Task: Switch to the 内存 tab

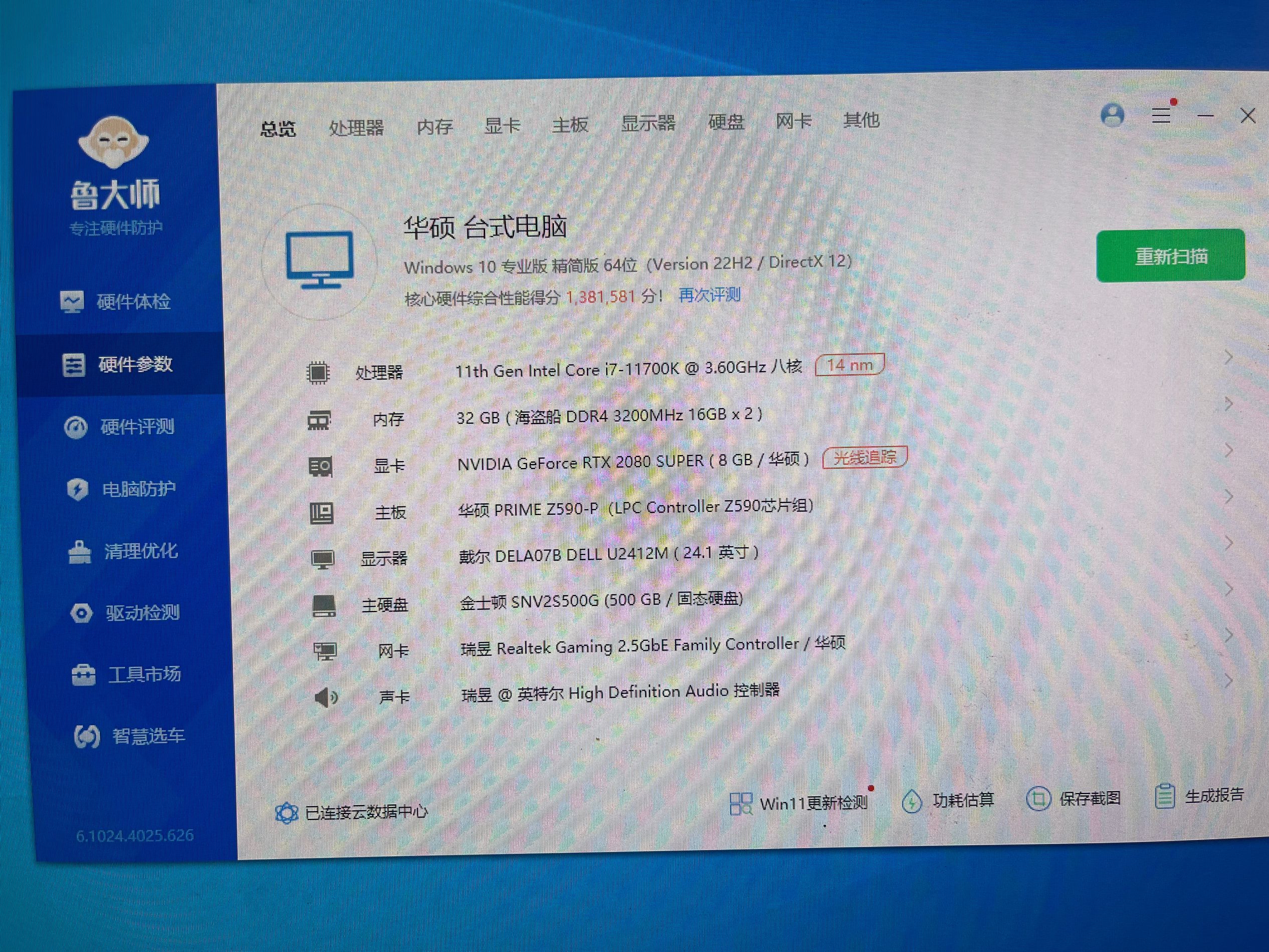Action: click(435, 126)
